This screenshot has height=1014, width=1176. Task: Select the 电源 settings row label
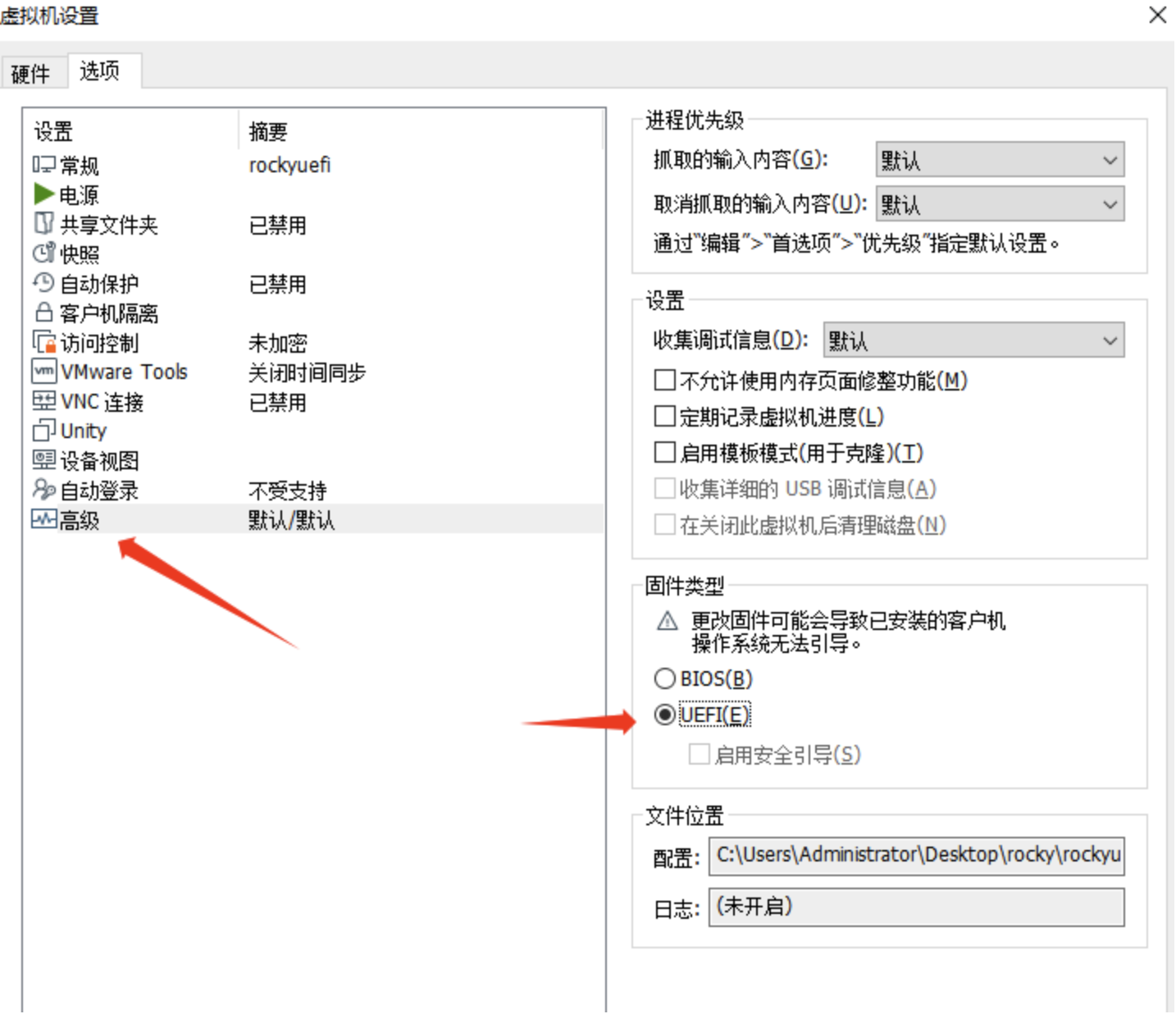point(80,195)
